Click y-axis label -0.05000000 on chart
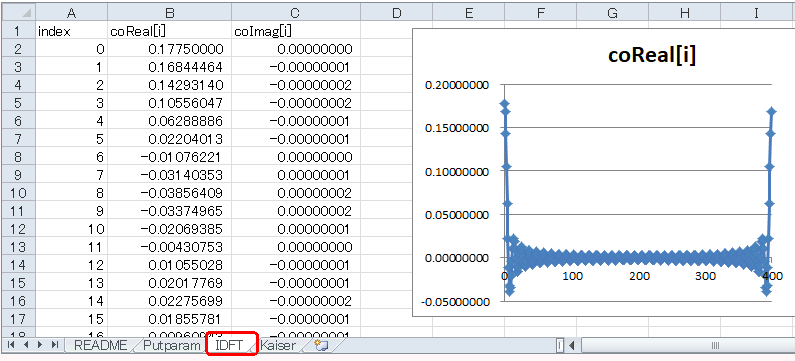The height and width of the screenshot is (361, 795). click(455, 302)
